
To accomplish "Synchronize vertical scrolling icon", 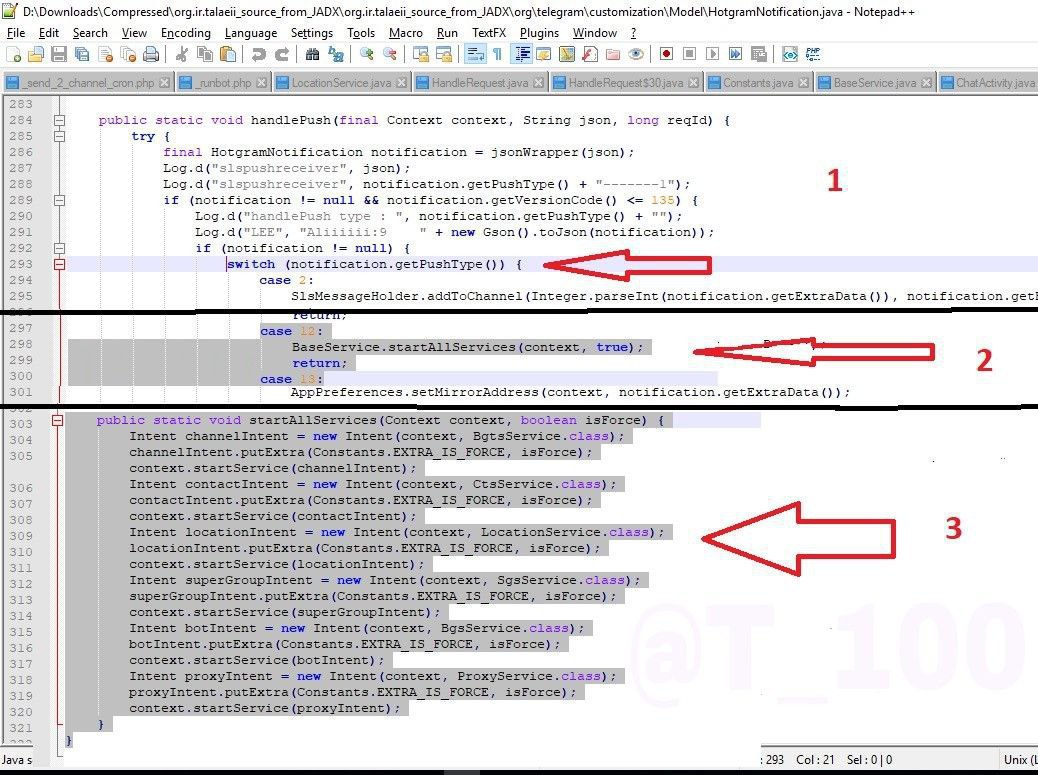I will click(420, 54).
